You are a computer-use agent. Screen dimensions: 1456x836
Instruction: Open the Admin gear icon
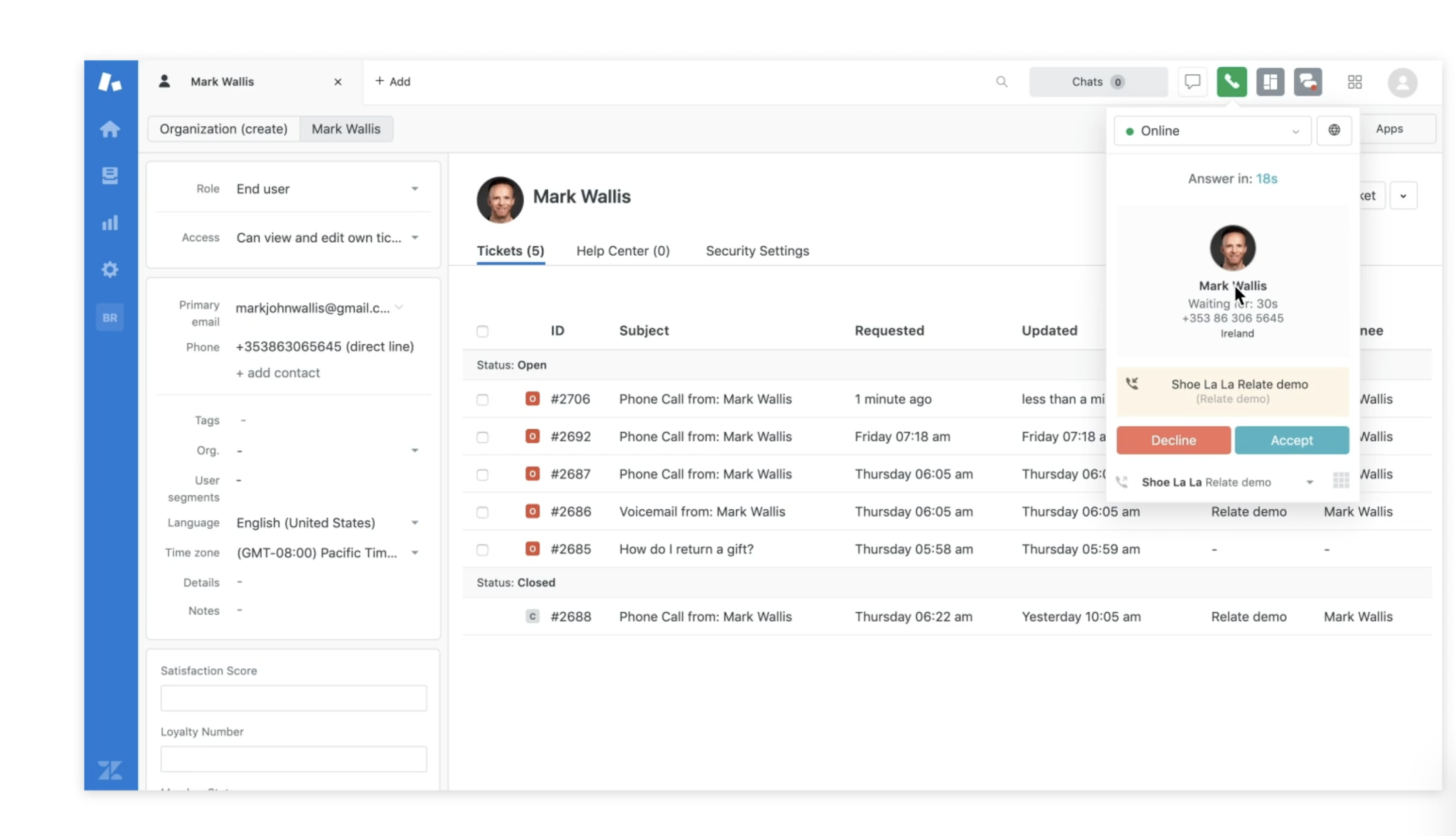pos(110,270)
